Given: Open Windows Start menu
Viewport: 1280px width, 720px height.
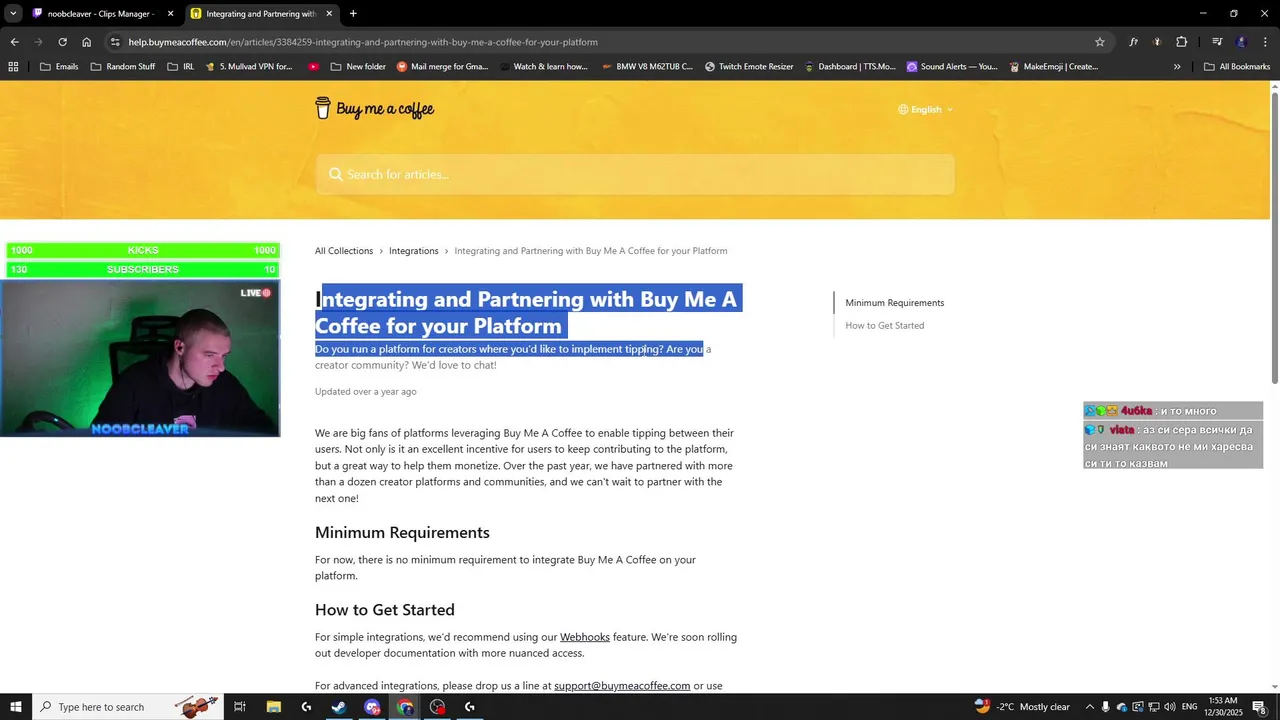Looking at the screenshot, I should 15,707.
